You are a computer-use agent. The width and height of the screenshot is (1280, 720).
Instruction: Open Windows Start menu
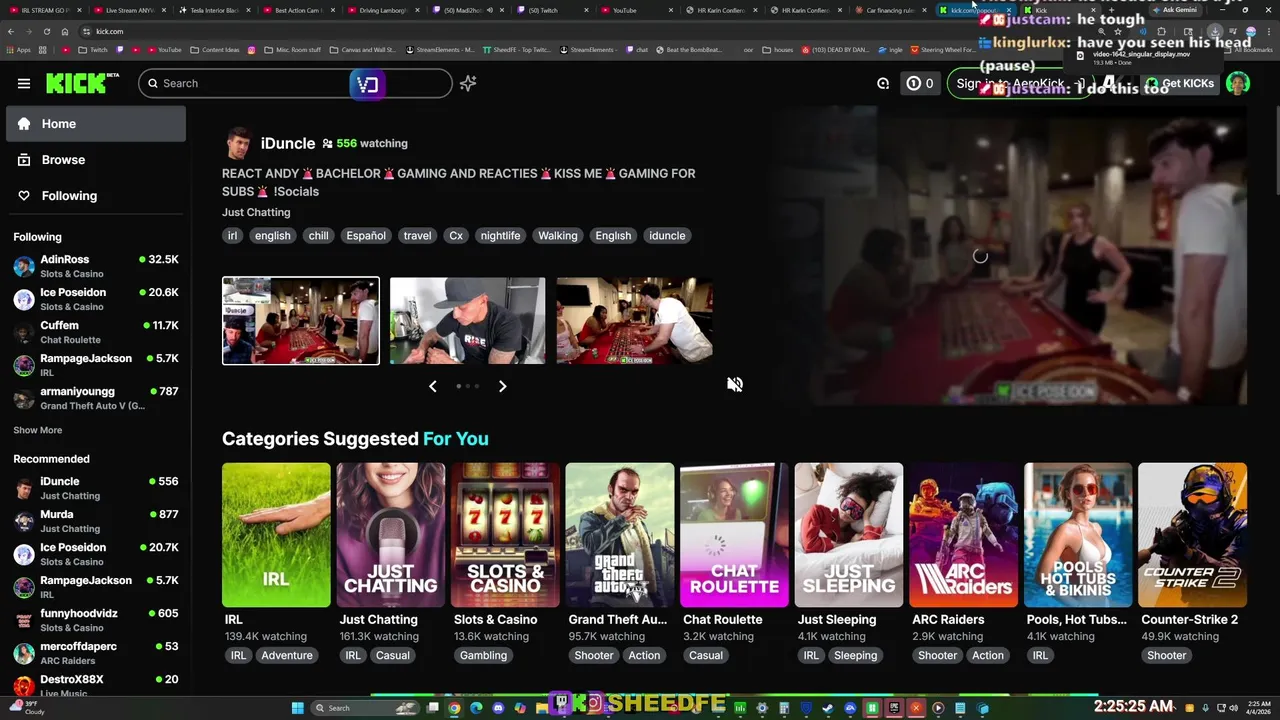[297, 708]
